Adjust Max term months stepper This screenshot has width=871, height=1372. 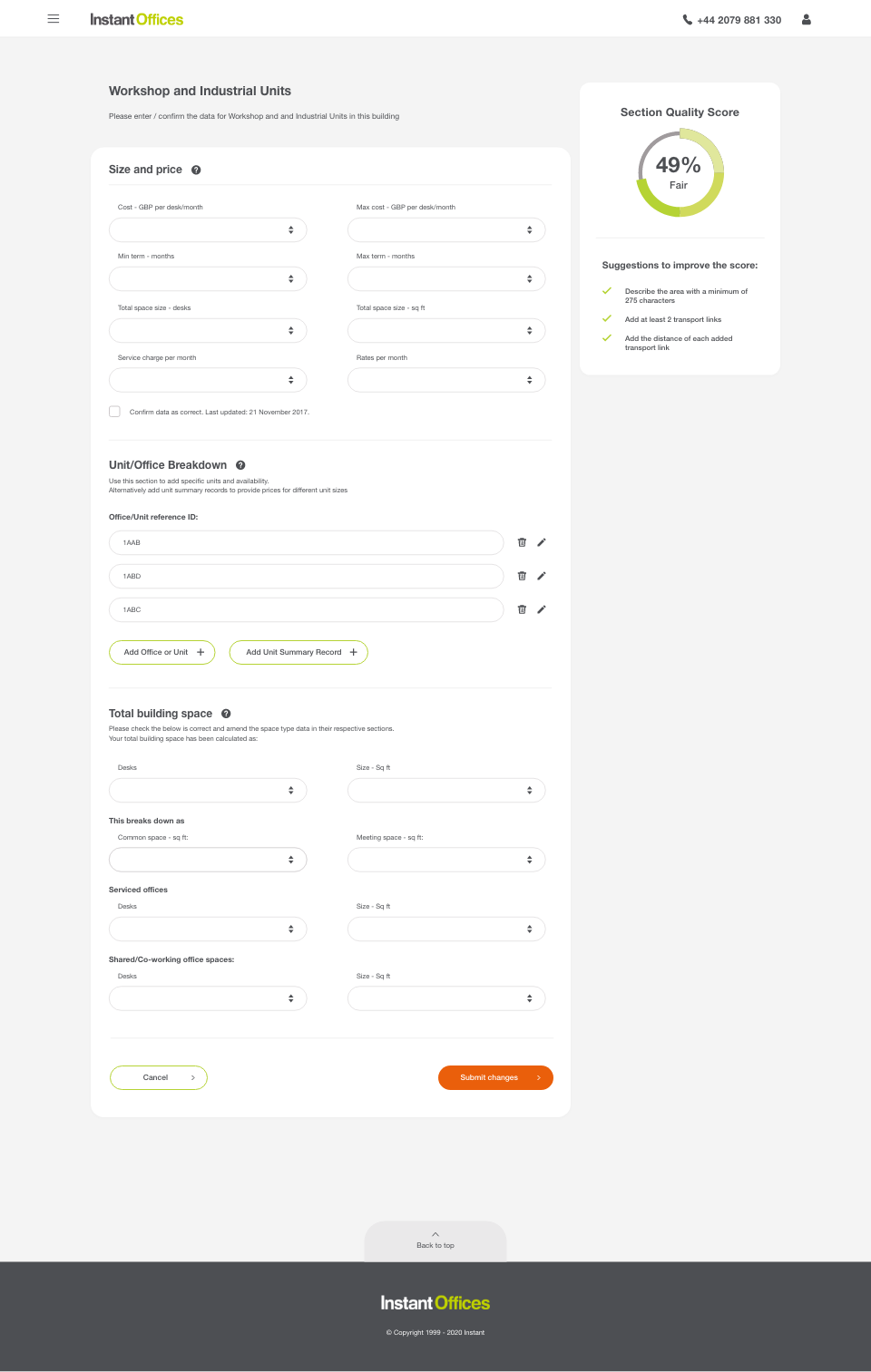pos(530,279)
